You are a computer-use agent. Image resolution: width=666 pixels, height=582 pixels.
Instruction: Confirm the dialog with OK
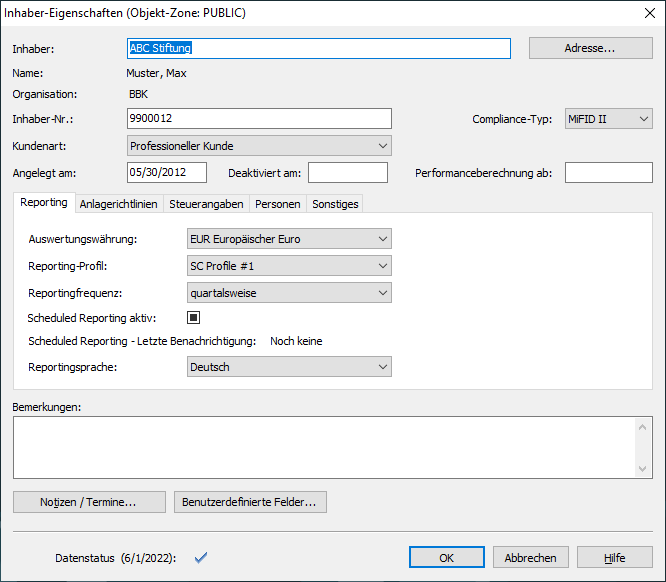pyautogui.click(x=448, y=558)
